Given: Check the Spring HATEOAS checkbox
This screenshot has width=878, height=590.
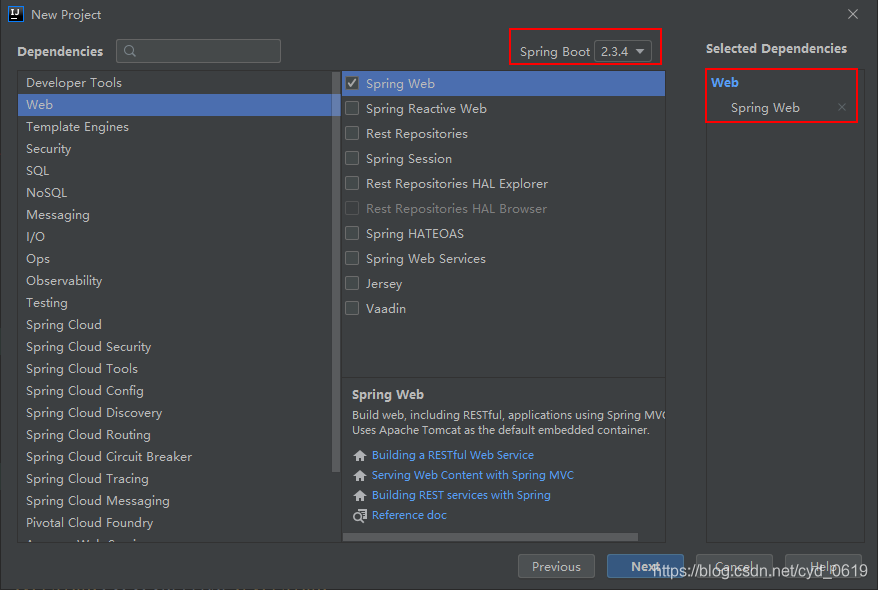Looking at the screenshot, I should [352, 233].
